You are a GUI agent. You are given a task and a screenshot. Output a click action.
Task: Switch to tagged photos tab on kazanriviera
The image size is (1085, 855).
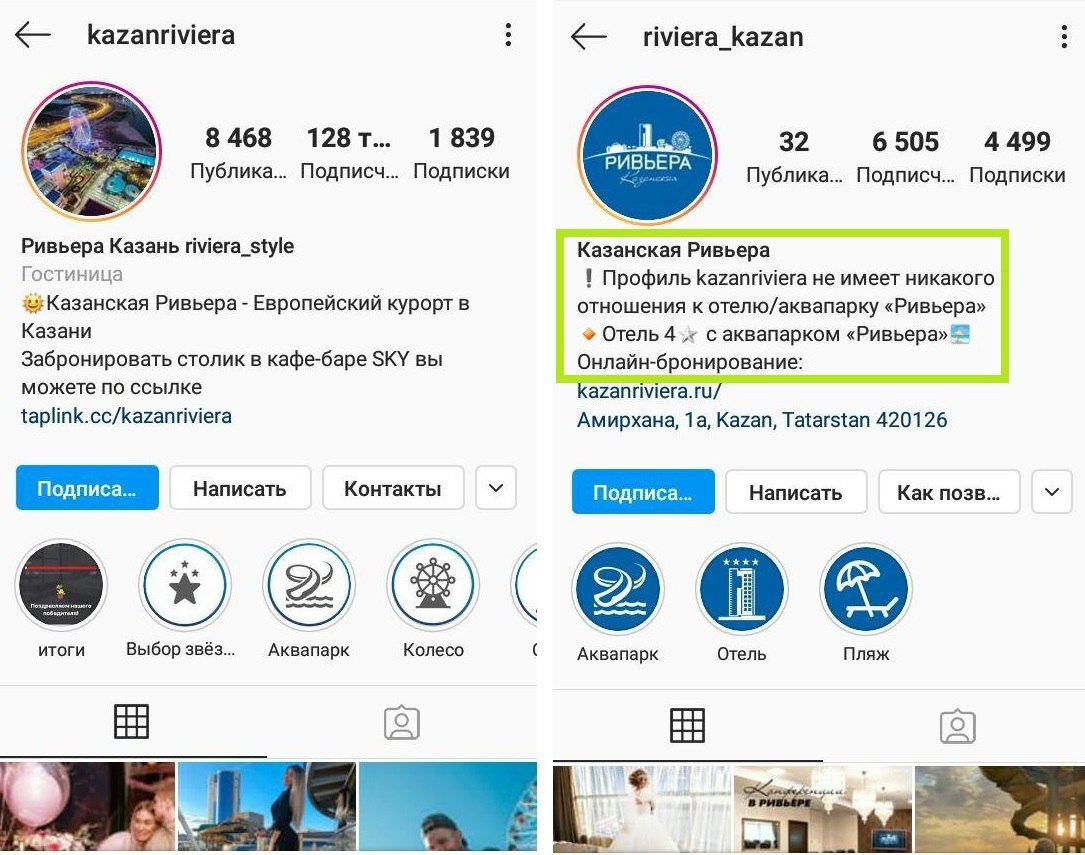pos(402,722)
